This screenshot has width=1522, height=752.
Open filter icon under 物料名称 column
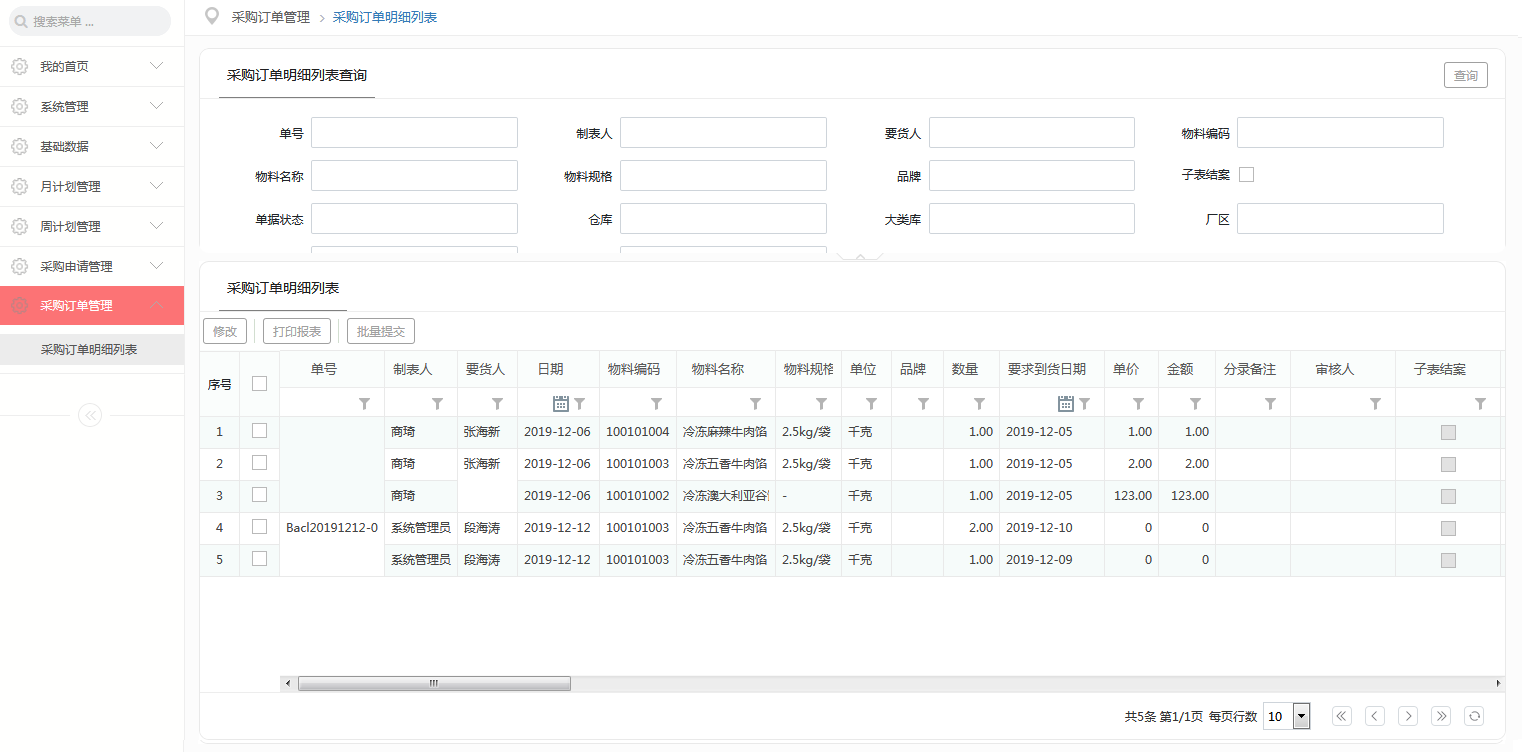[x=755, y=403]
